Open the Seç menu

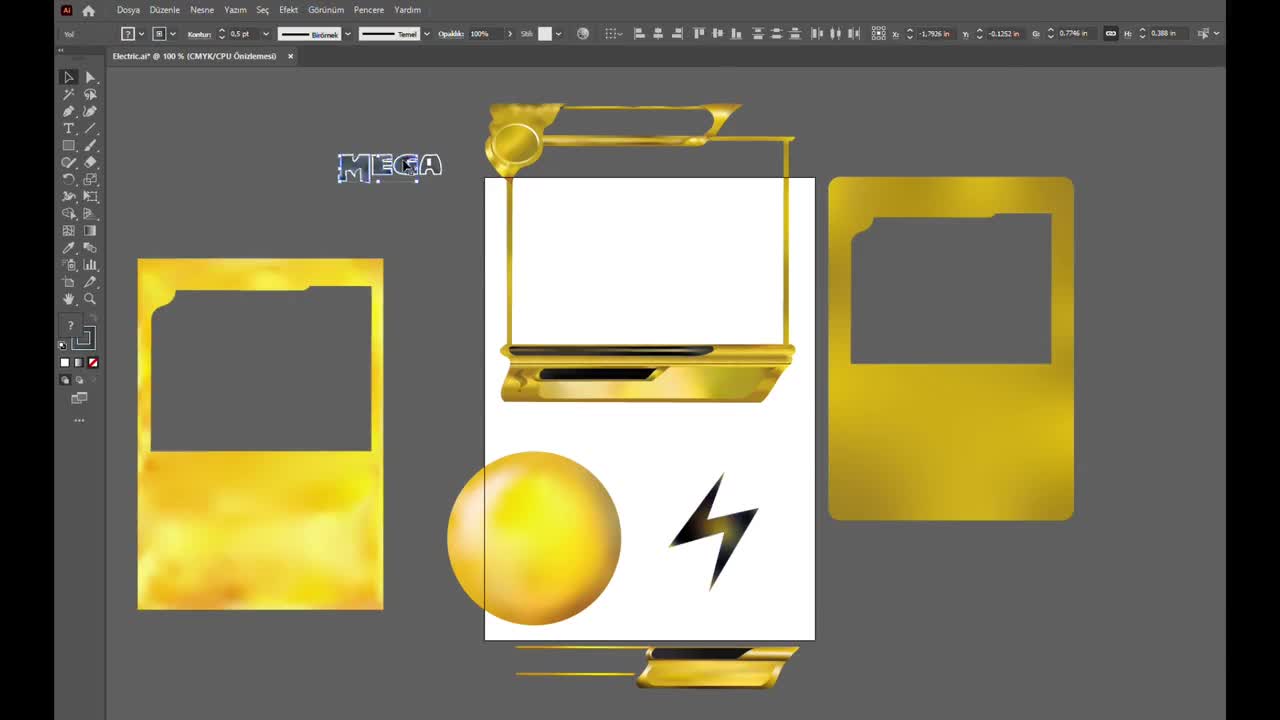[x=263, y=10]
